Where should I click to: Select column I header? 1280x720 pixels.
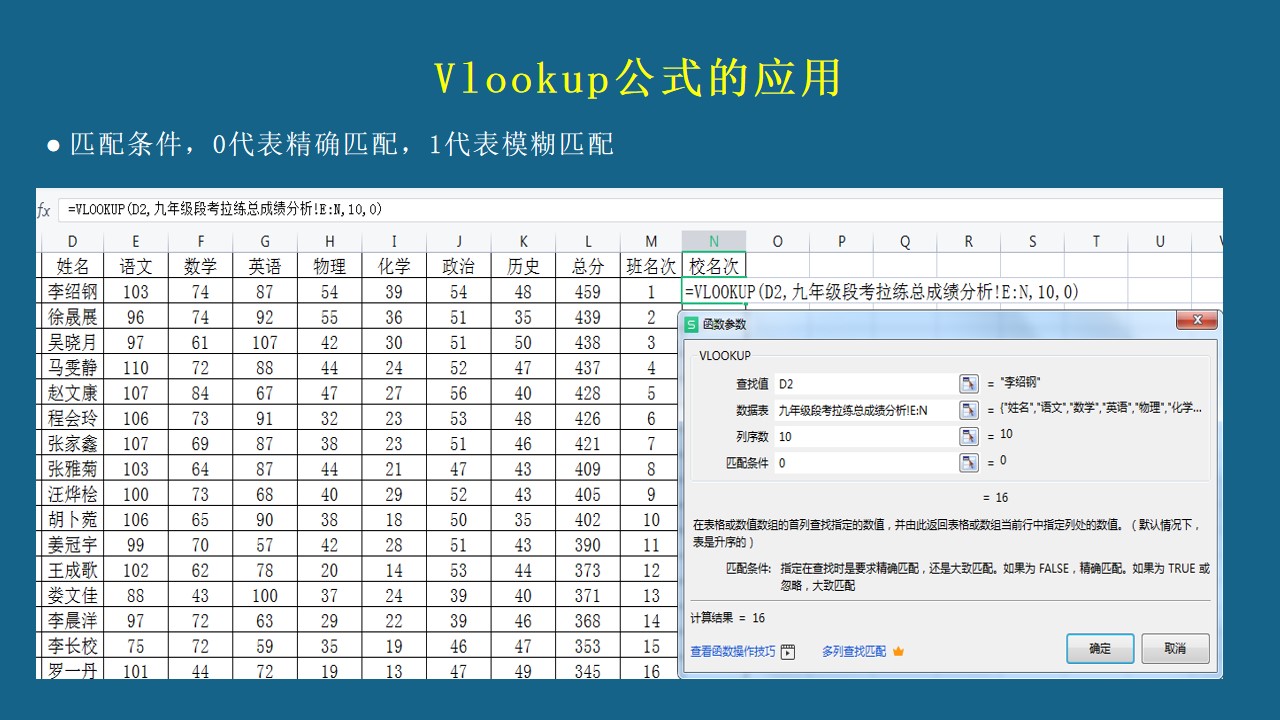pos(394,241)
